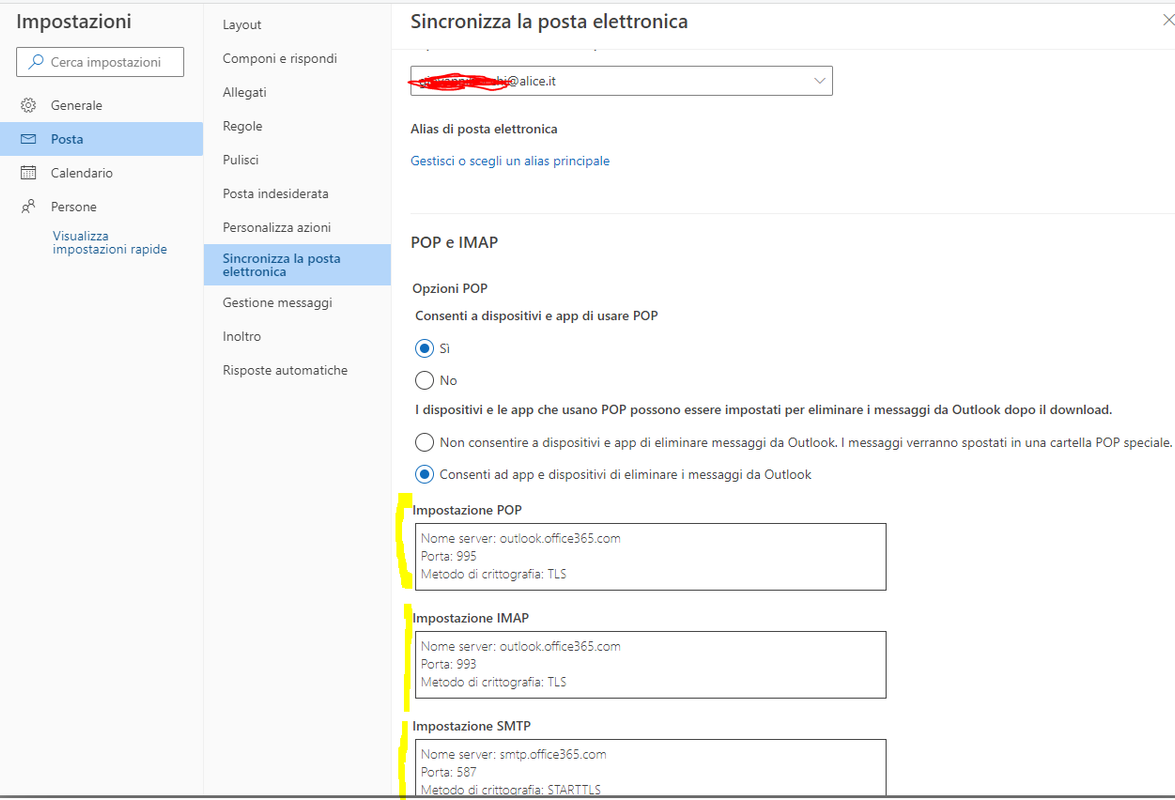Close the settings panel with the X

coord(1168,20)
